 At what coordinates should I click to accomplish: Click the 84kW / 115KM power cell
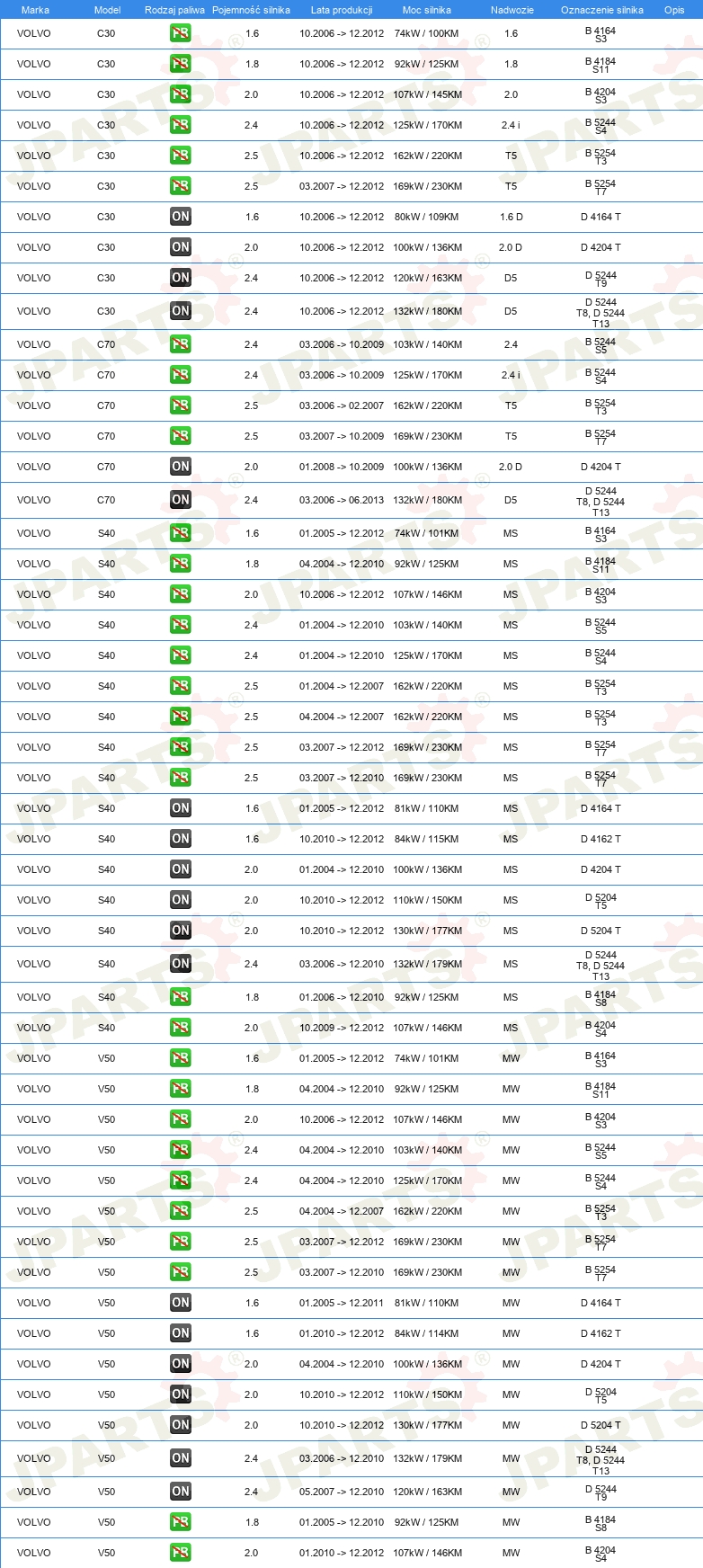[427, 839]
